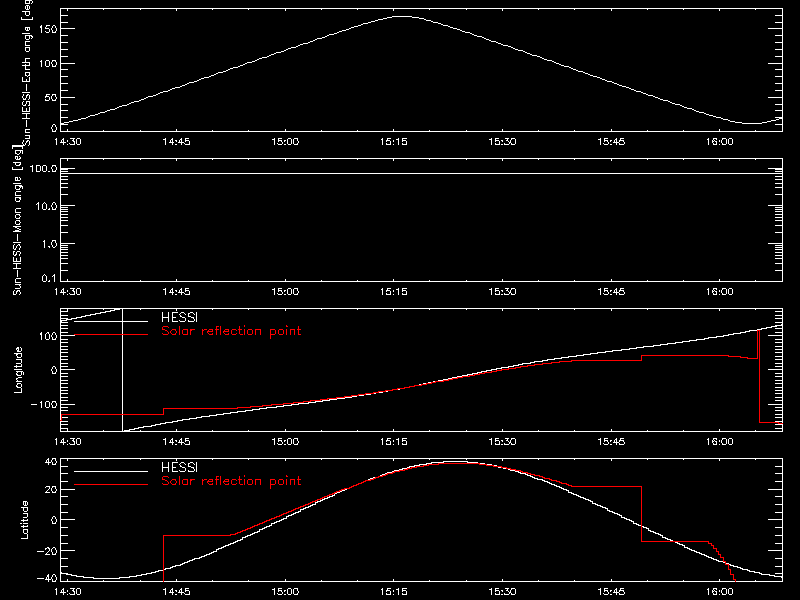Click 16:00 time label of Earth angle plot
Viewport: 800px width, 600px height.
720,142
